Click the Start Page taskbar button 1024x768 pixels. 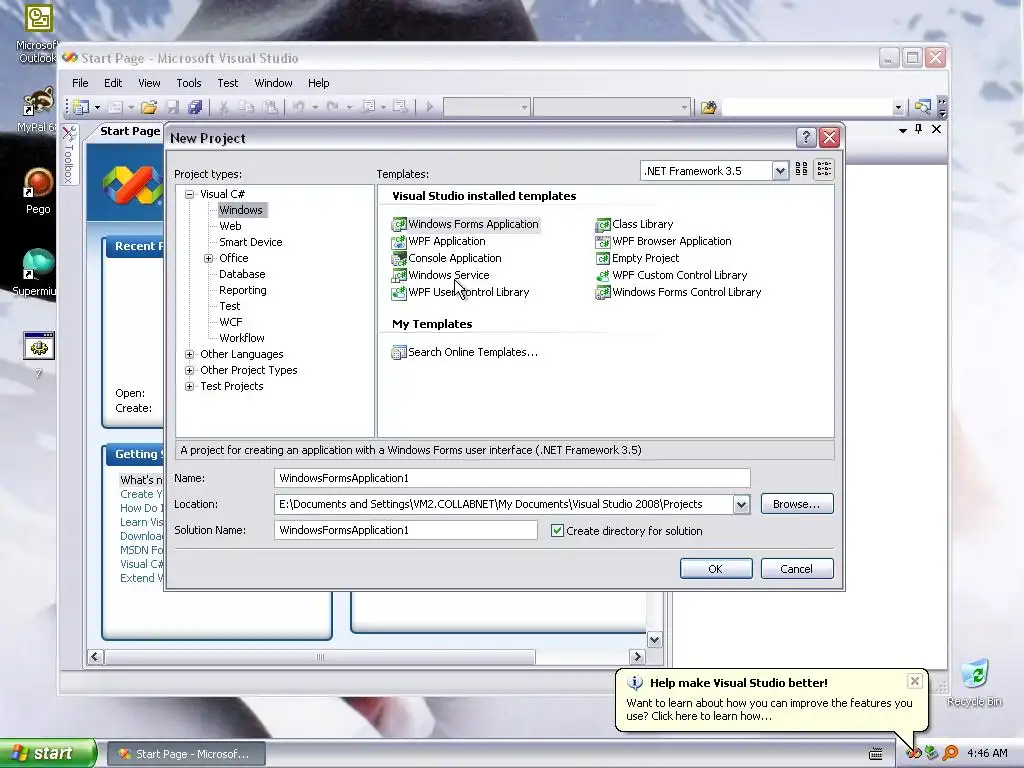tap(186, 754)
